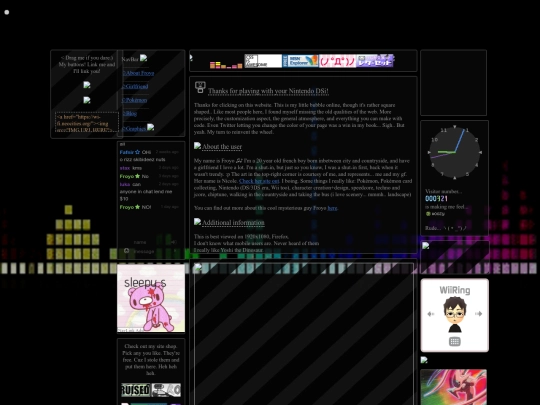
Task: Click the RUISED shop button
Action: [x=136, y=390]
